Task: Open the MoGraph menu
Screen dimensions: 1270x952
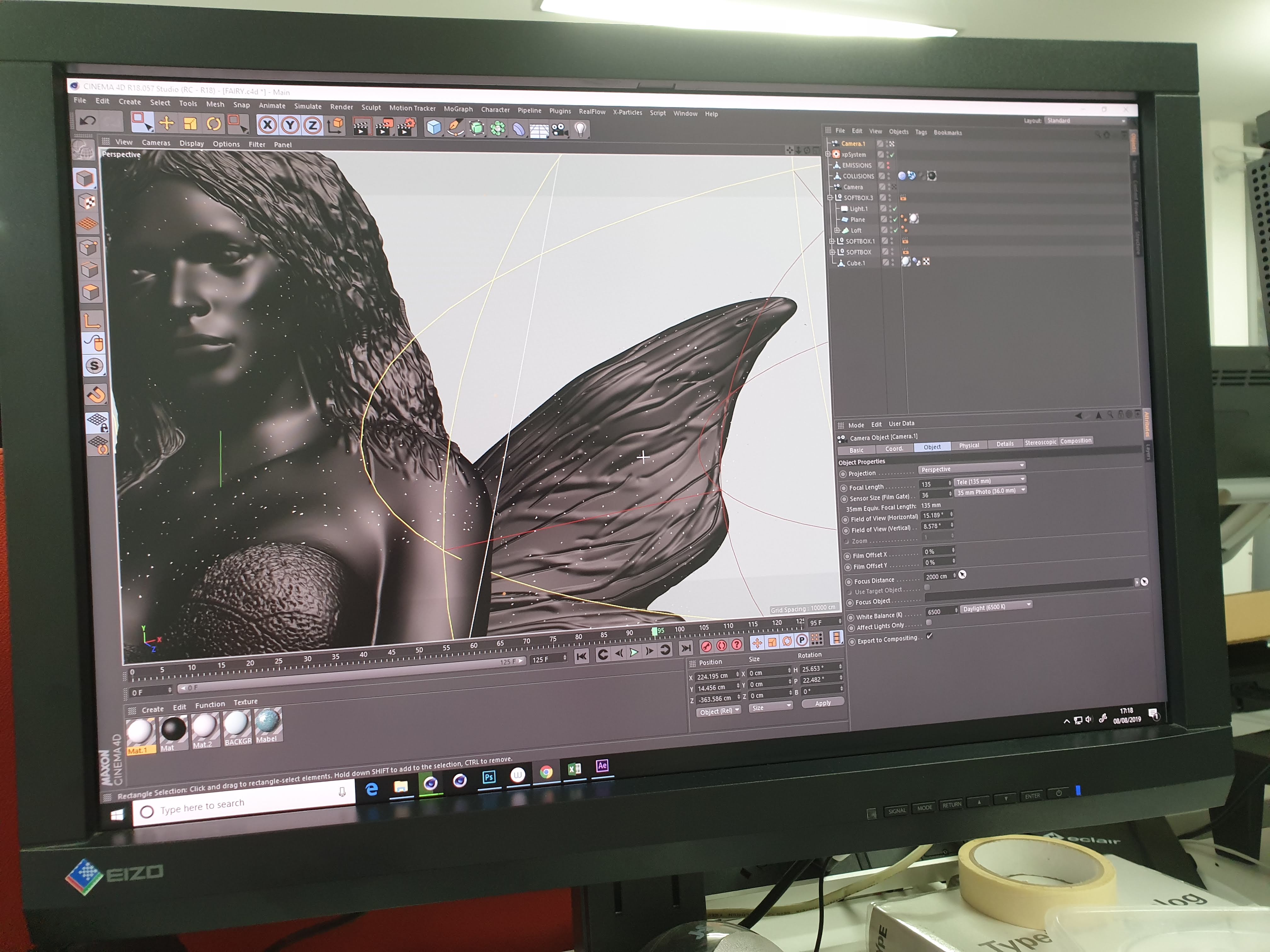Action: click(458, 109)
